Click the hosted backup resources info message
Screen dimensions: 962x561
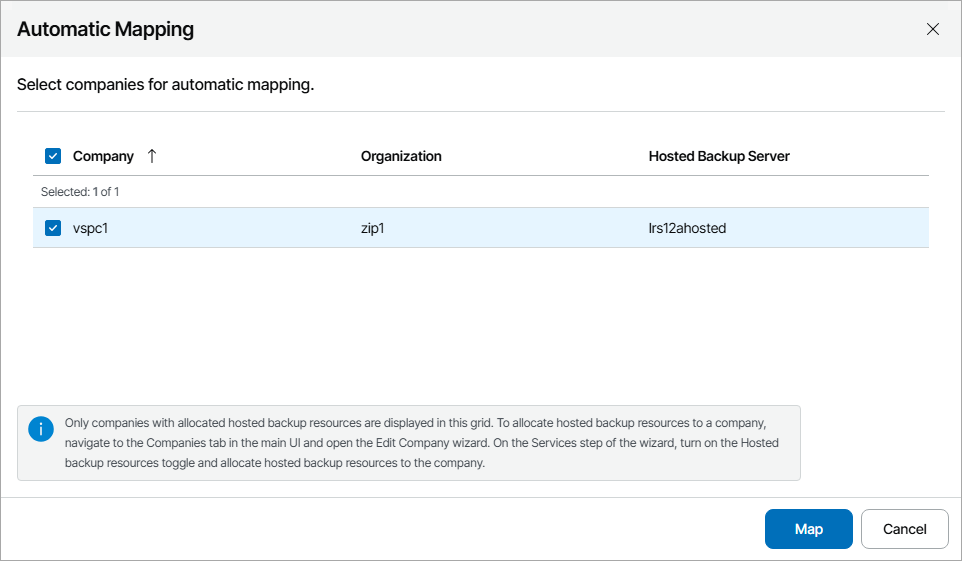[x=420, y=443]
